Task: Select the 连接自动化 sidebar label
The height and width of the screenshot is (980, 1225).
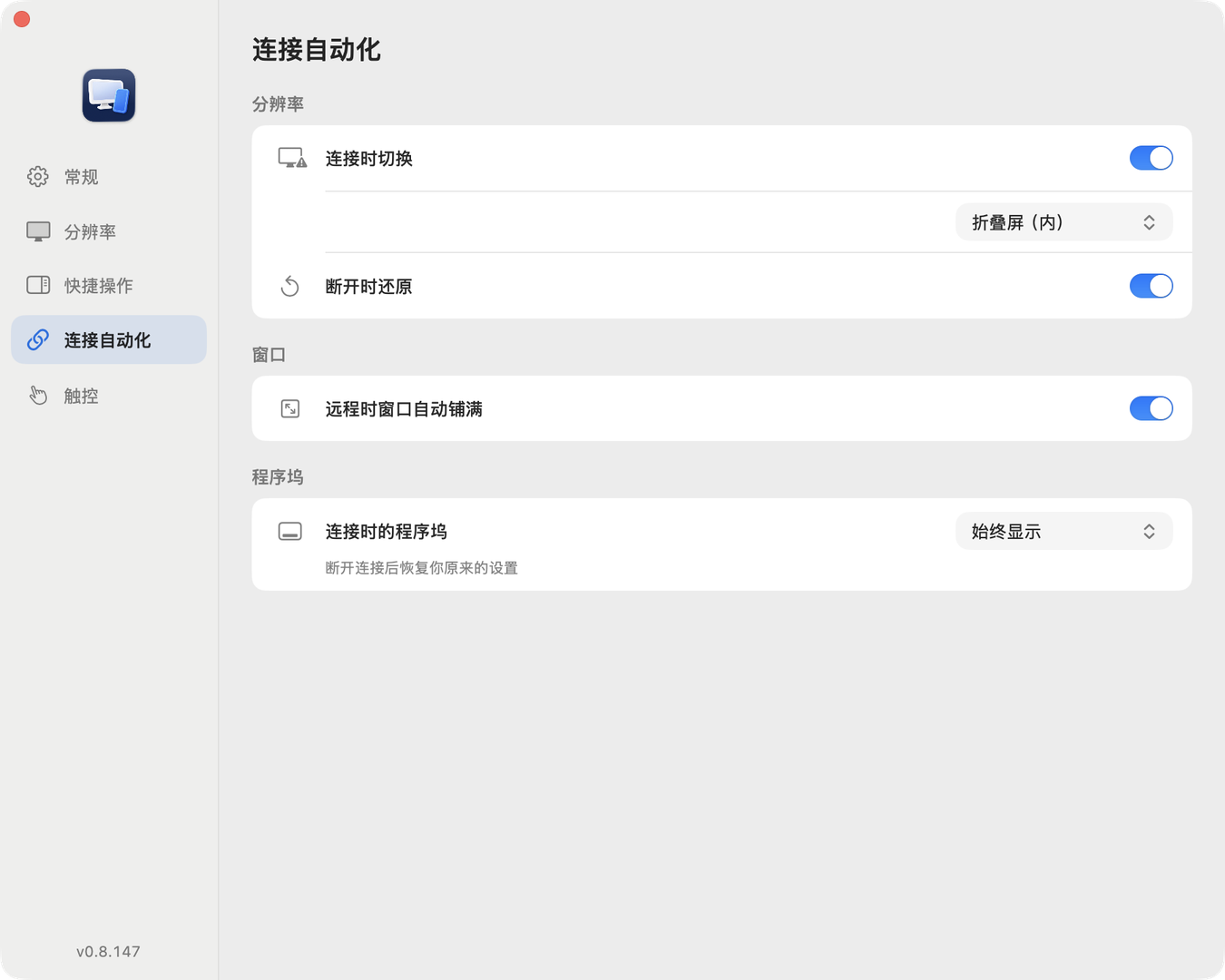Action: click(x=107, y=340)
